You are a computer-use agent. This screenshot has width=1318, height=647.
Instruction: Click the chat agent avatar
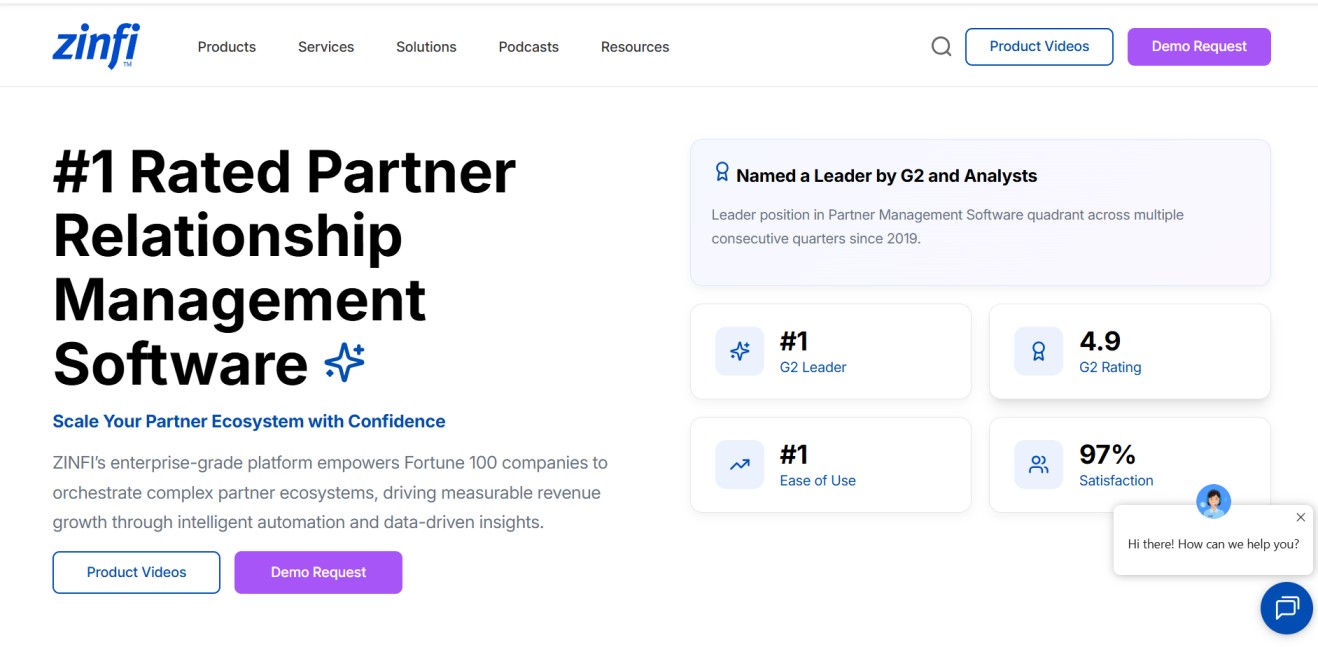tap(1214, 501)
